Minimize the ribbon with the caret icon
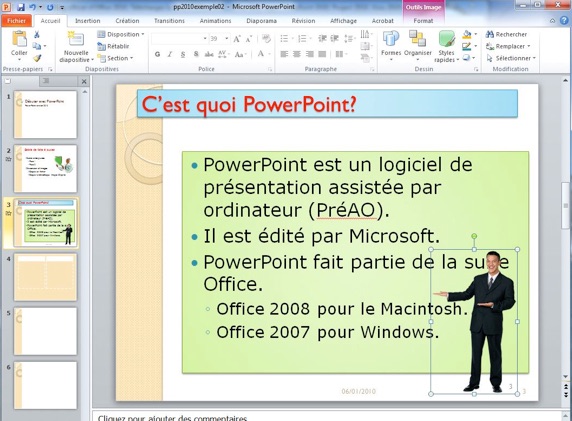The width and height of the screenshot is (572, 421). click(553, 21)
